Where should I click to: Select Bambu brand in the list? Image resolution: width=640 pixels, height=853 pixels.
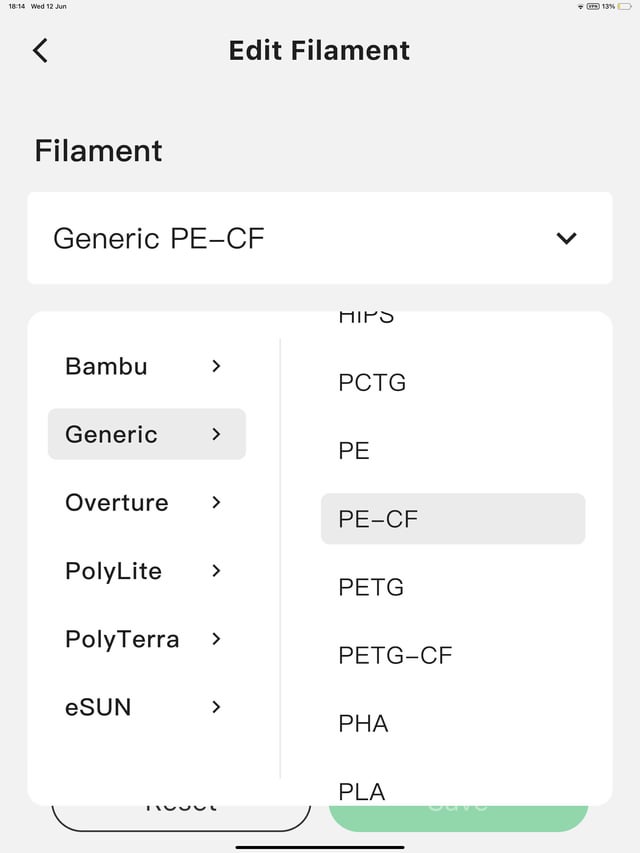coord(106,366)
